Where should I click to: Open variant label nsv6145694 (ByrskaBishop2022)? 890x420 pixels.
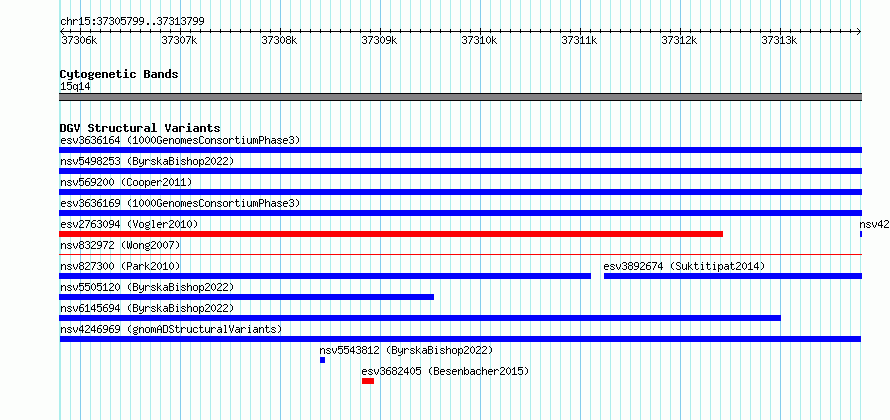(147, 308)
